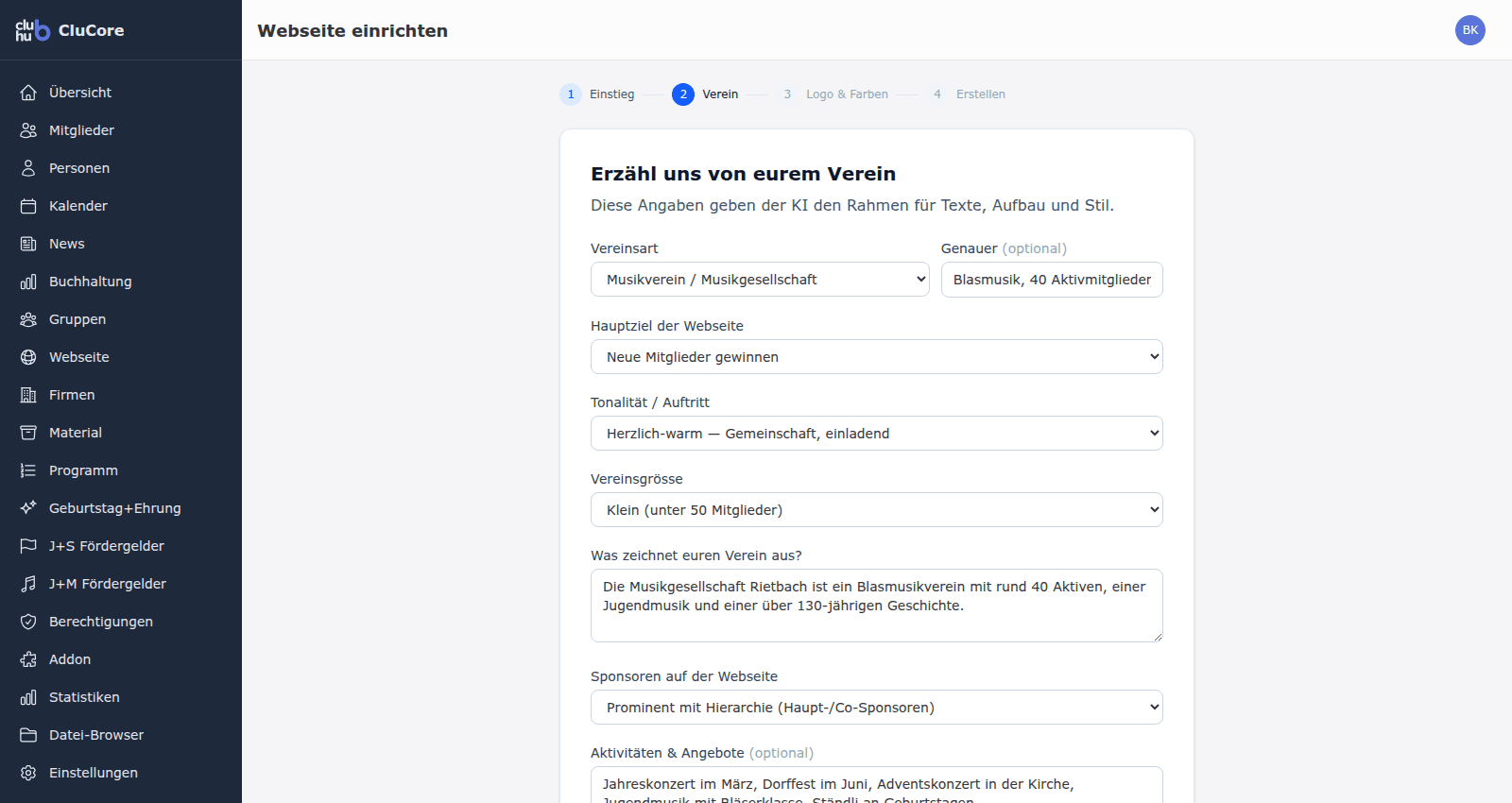Screen dimensions: 1512x803
Task: Click the Genauer optional text field
Action: [x=1052, y=280]
